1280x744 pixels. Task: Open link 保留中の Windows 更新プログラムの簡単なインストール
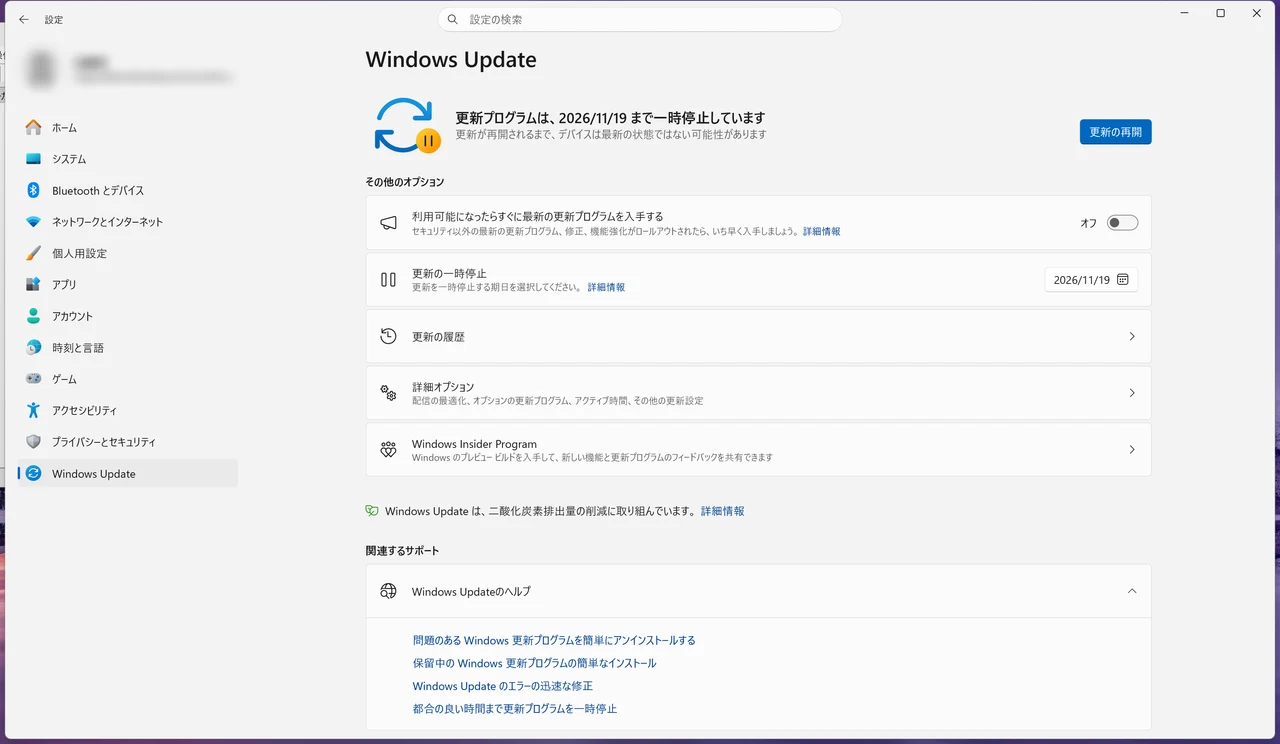[x=534, y=663]
